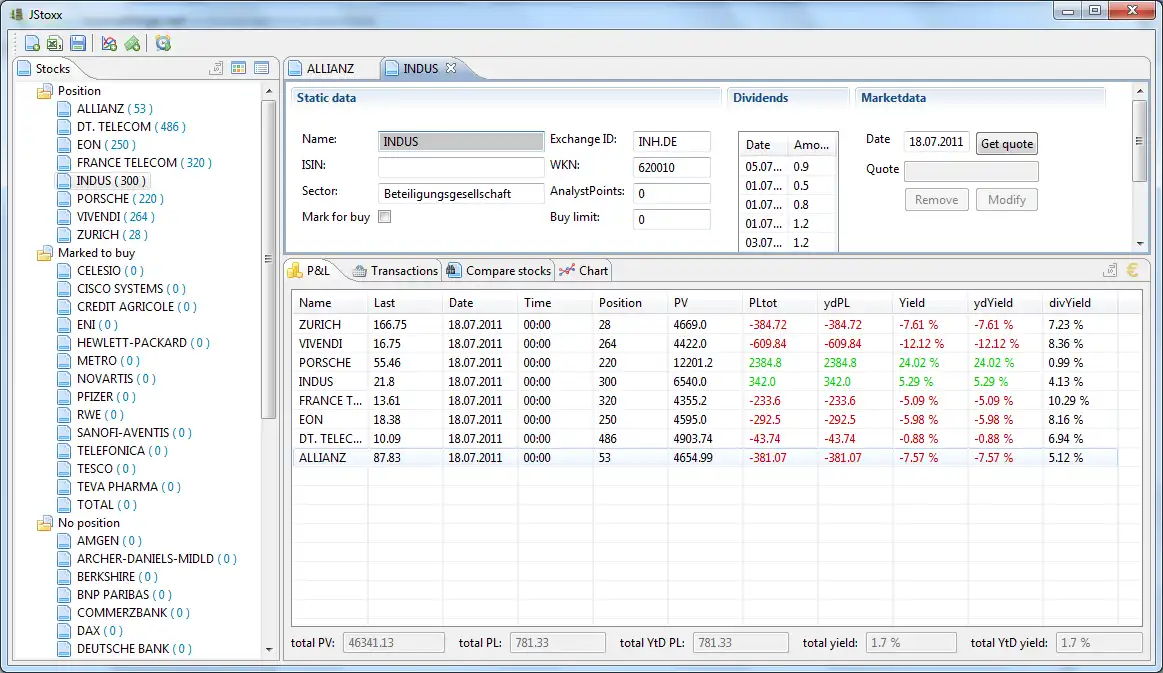Click the coins icon on P&L tab
This screenshot has height=673, width=1163.
[x=295, y=270]
